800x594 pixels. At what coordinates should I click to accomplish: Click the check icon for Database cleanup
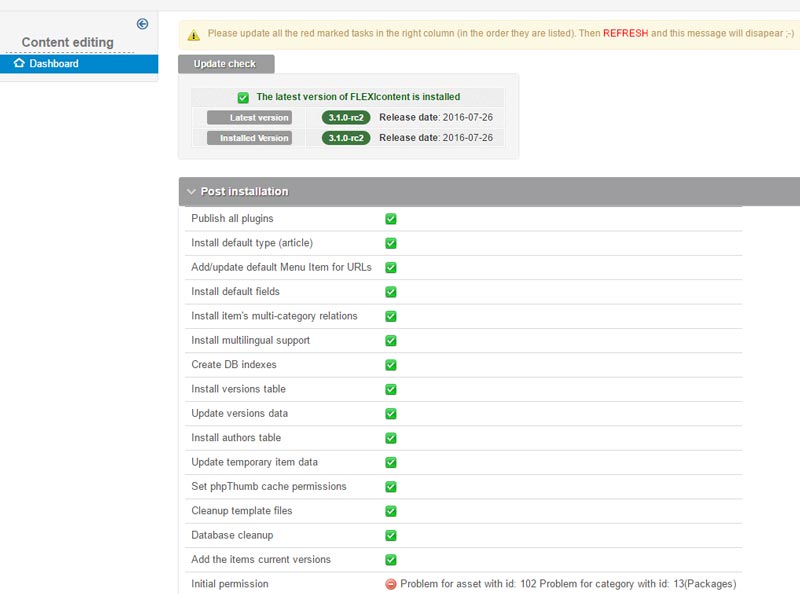(391, 536)
